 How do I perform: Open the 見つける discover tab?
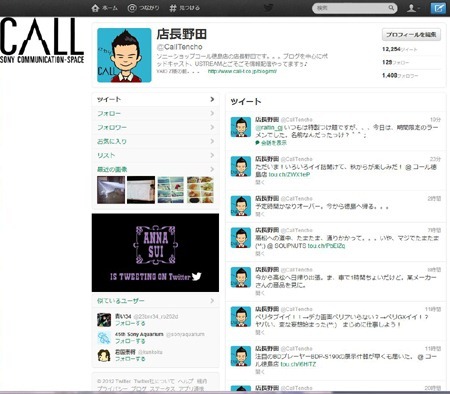[185, 8]
